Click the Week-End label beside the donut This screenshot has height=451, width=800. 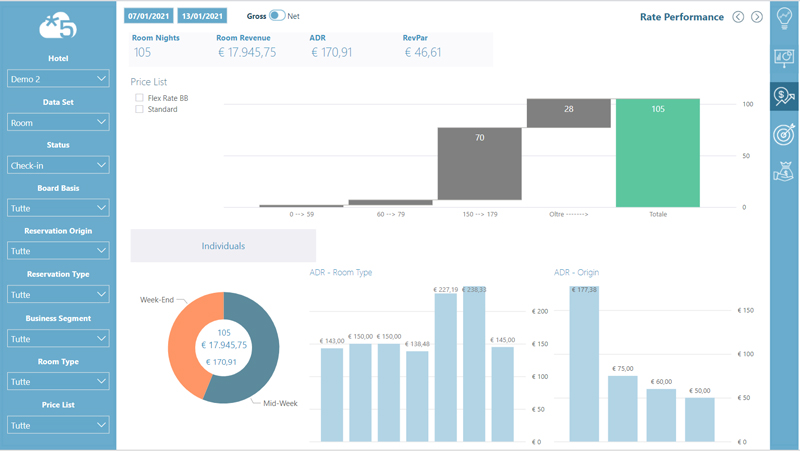point(157,300)
